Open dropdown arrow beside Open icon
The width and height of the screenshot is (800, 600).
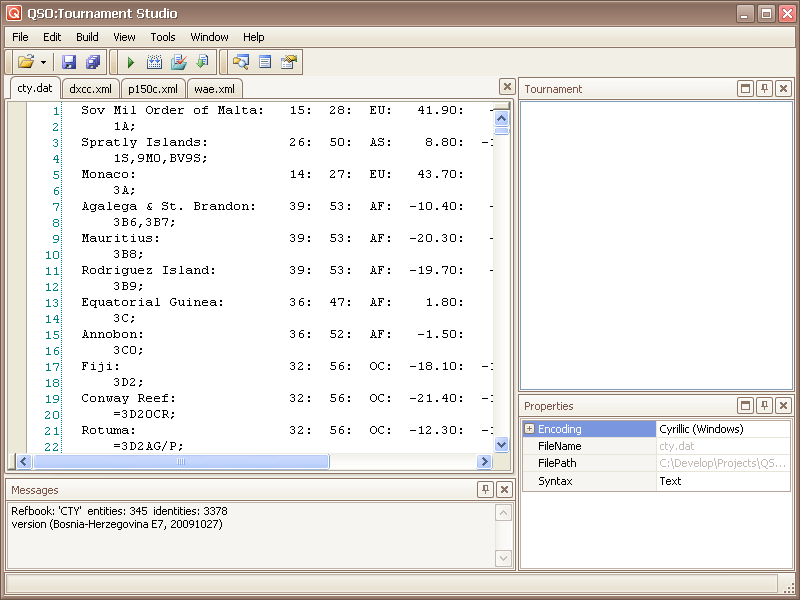pos(43,62)
